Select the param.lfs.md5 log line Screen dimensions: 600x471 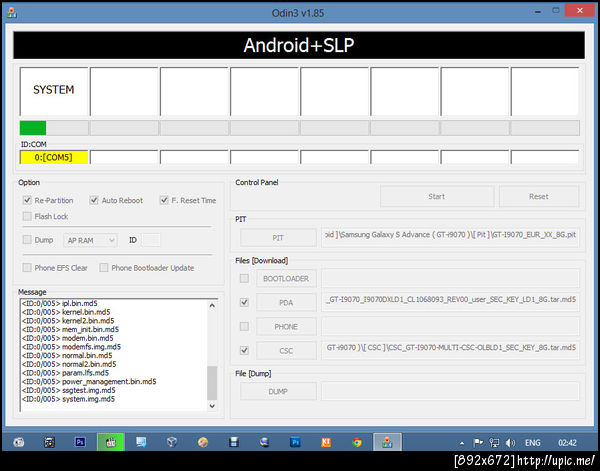tap(65, 373)
